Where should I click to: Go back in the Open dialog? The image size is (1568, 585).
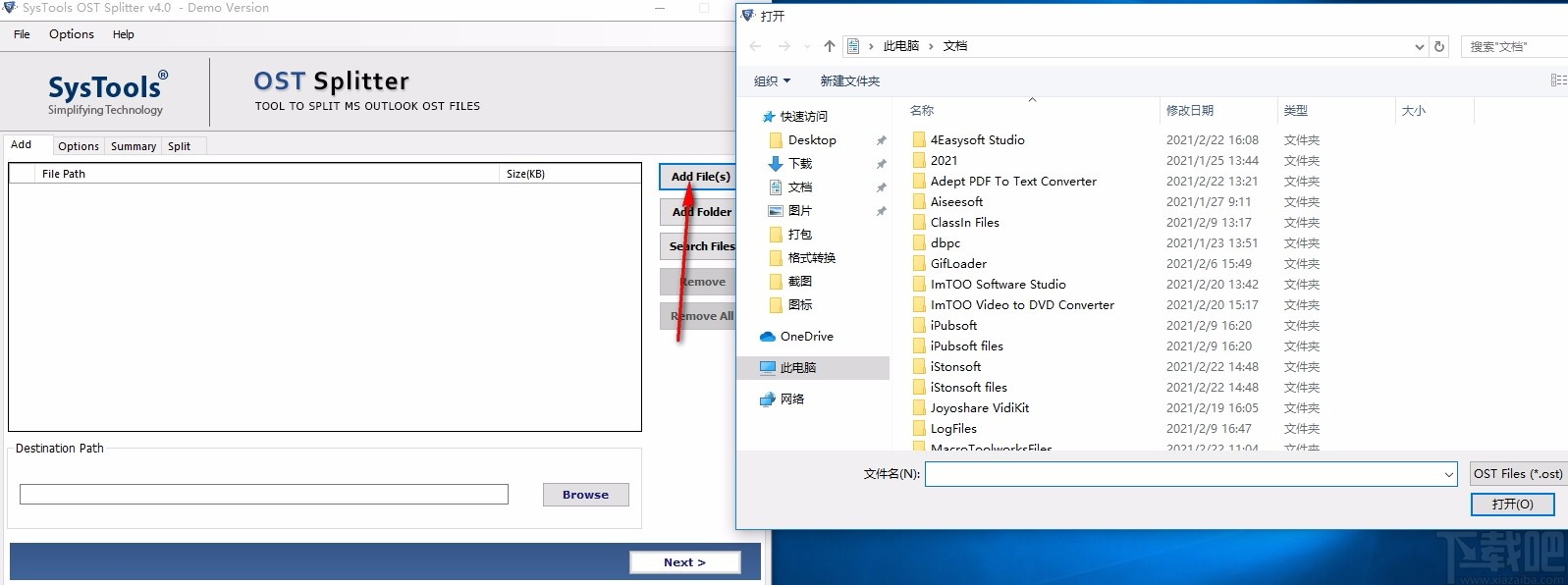click(755, 46)
